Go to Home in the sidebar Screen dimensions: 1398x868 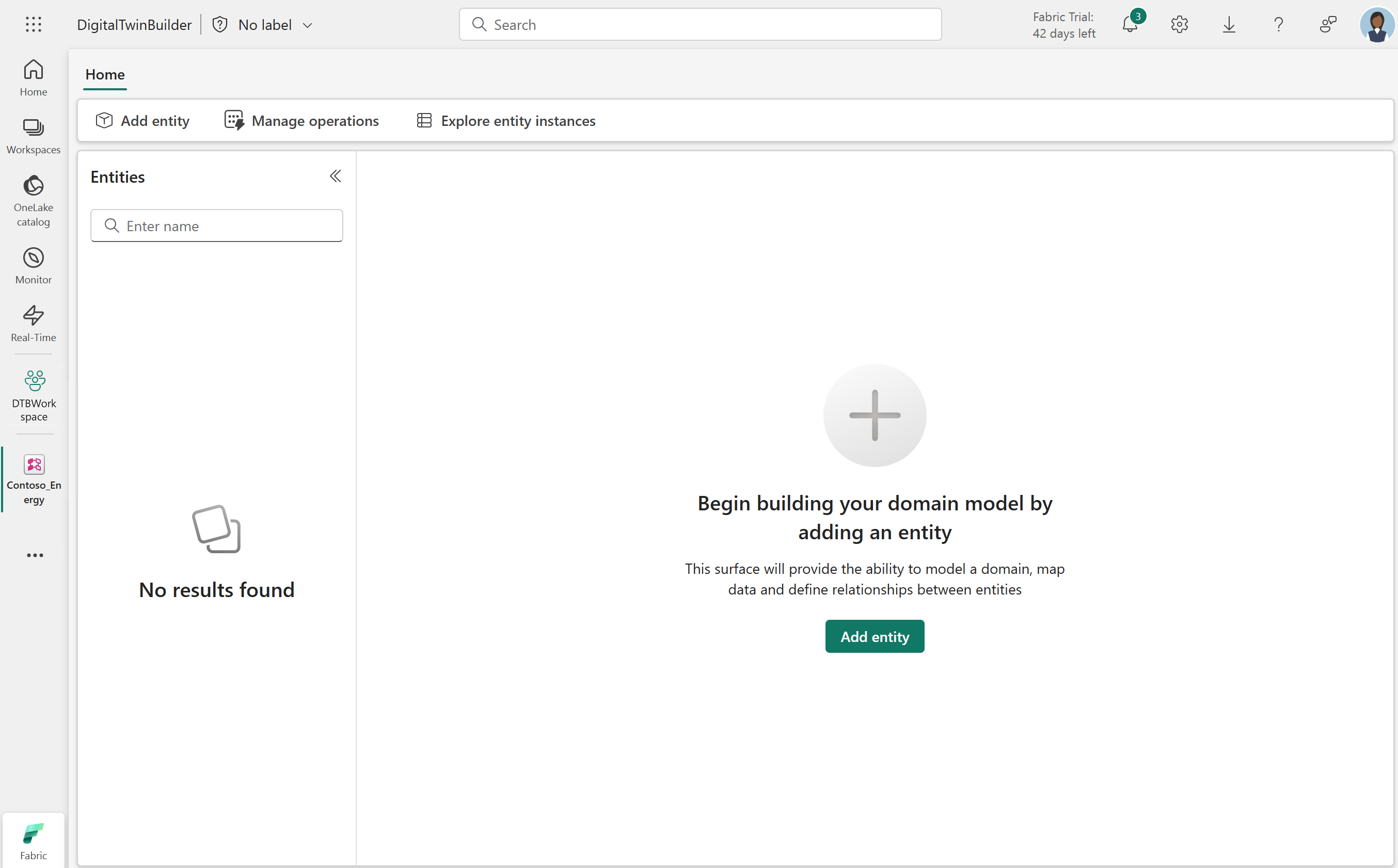coord(34,78)
